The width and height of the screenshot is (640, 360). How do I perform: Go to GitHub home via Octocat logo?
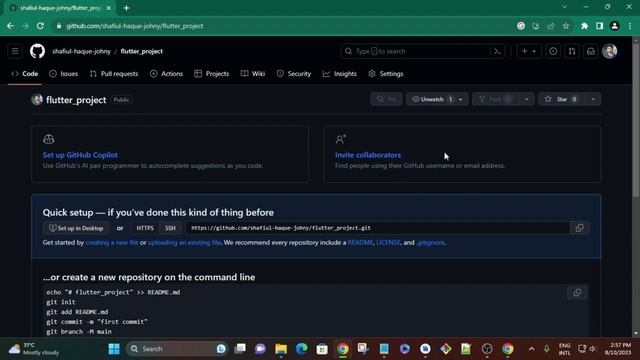pos(37,51)
